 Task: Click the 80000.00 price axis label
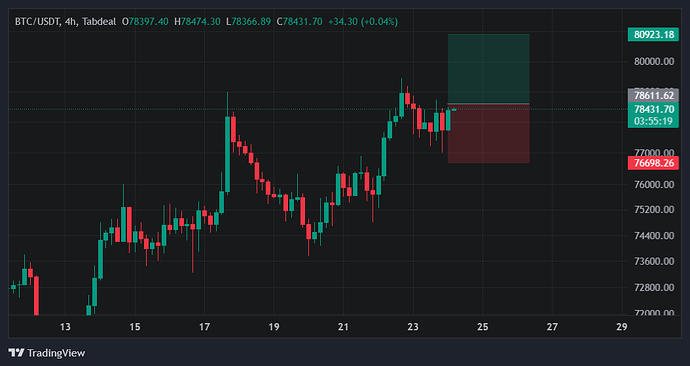click(654, 62)
